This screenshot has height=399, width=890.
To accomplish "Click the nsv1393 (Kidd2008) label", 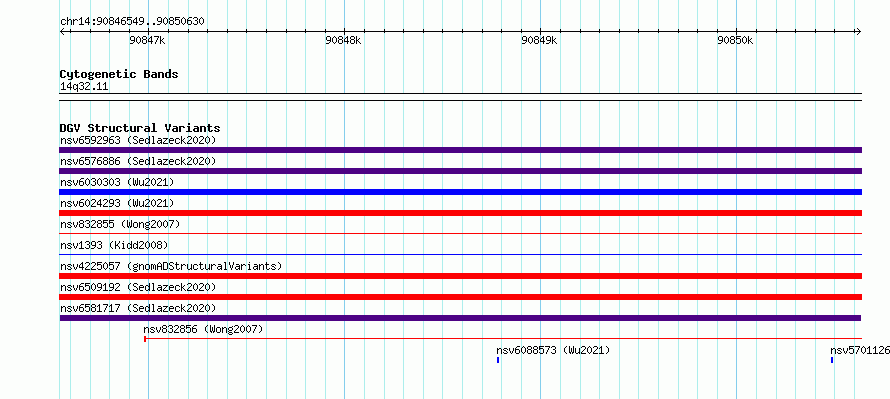I will pos(114,245).
